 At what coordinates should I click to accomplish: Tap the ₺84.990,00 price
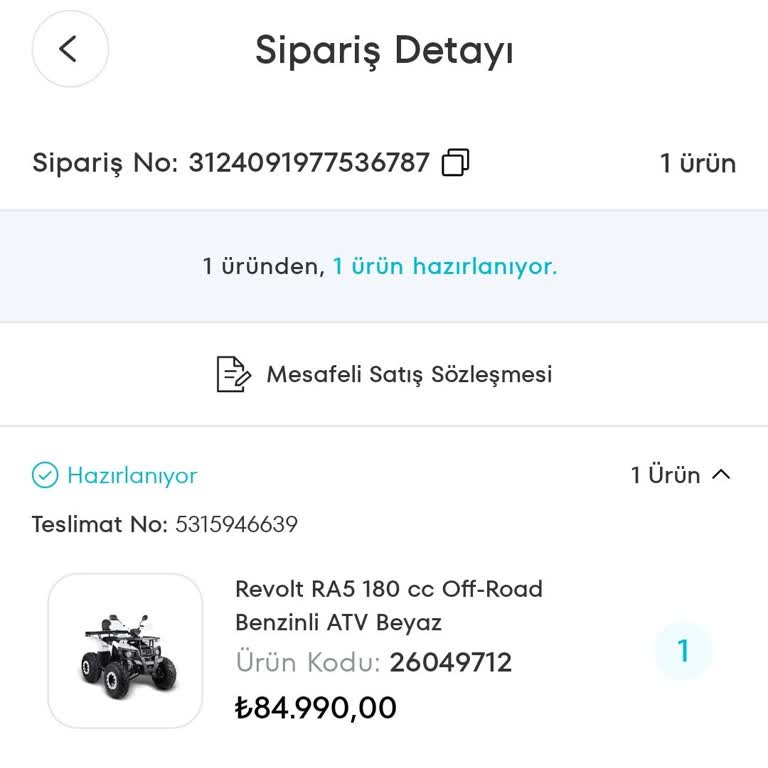[x=316, y=708]
